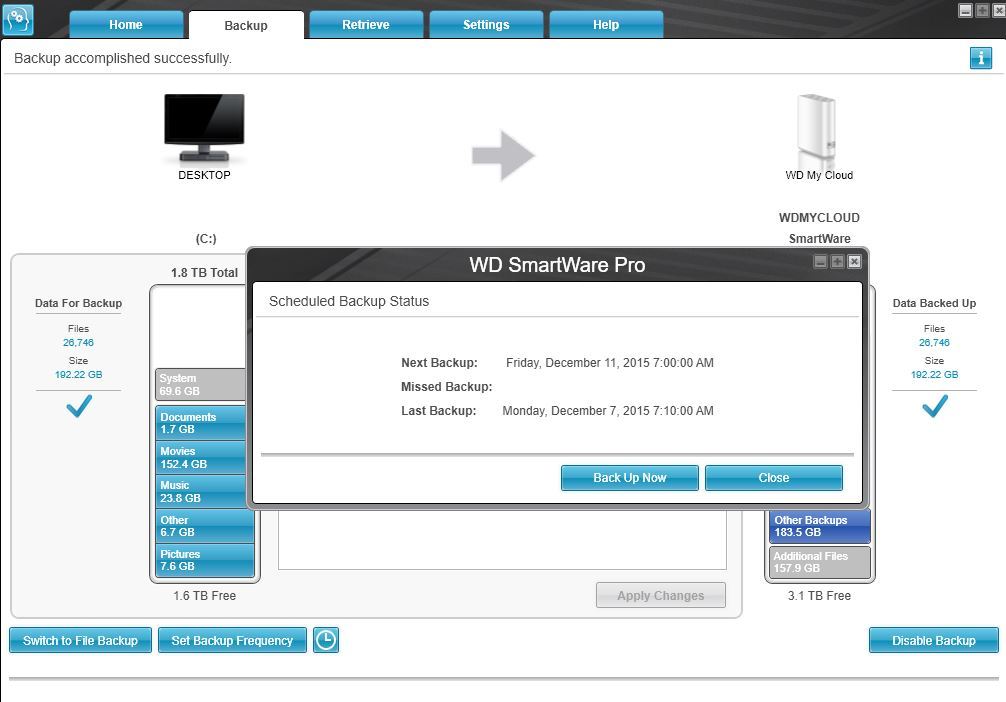Click the blue checkmark under Data For Backup

pyautogui.click(x=77, y=407)
